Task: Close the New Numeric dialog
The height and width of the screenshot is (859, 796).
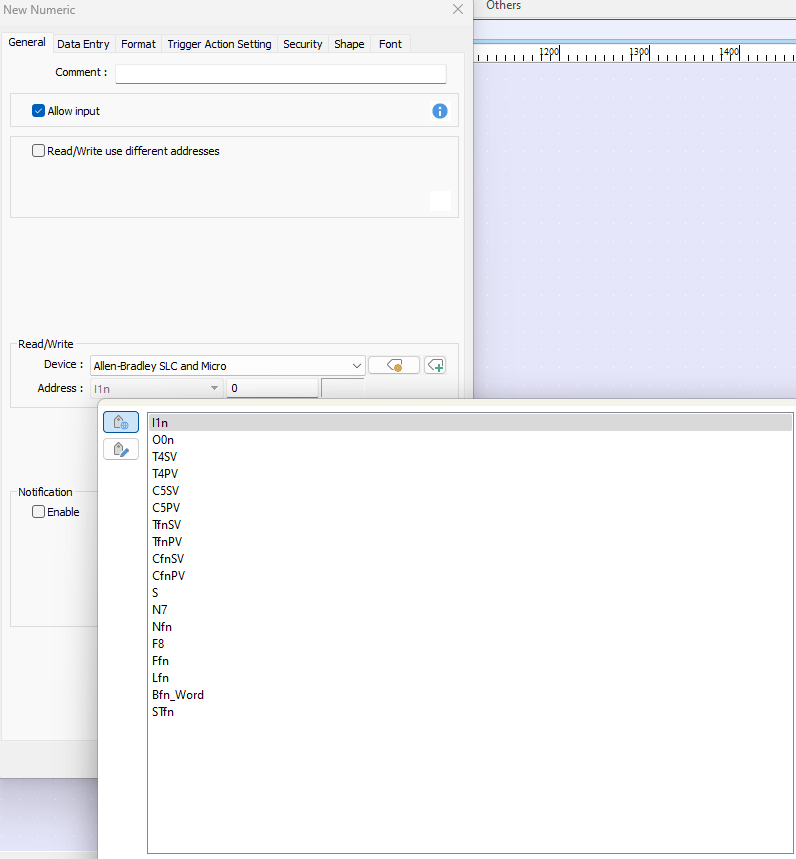Action: pos(458,9)
